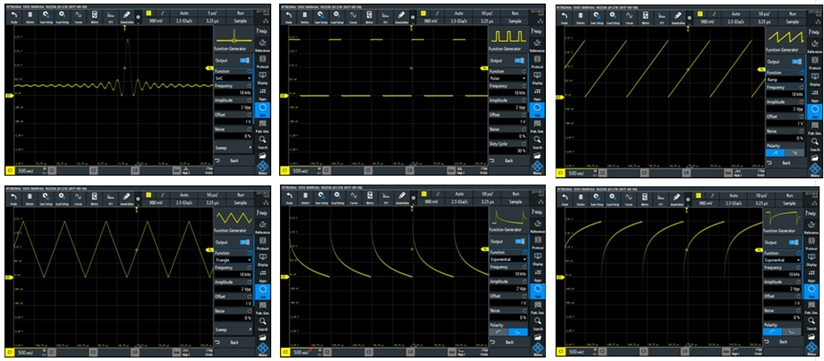Expand the Sweep submenu in the SinC screen
824x361 pixels.
[x=233, y=148]
